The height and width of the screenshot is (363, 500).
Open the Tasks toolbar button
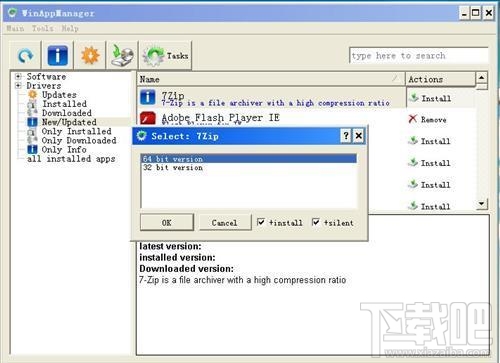tap(165, 55)
